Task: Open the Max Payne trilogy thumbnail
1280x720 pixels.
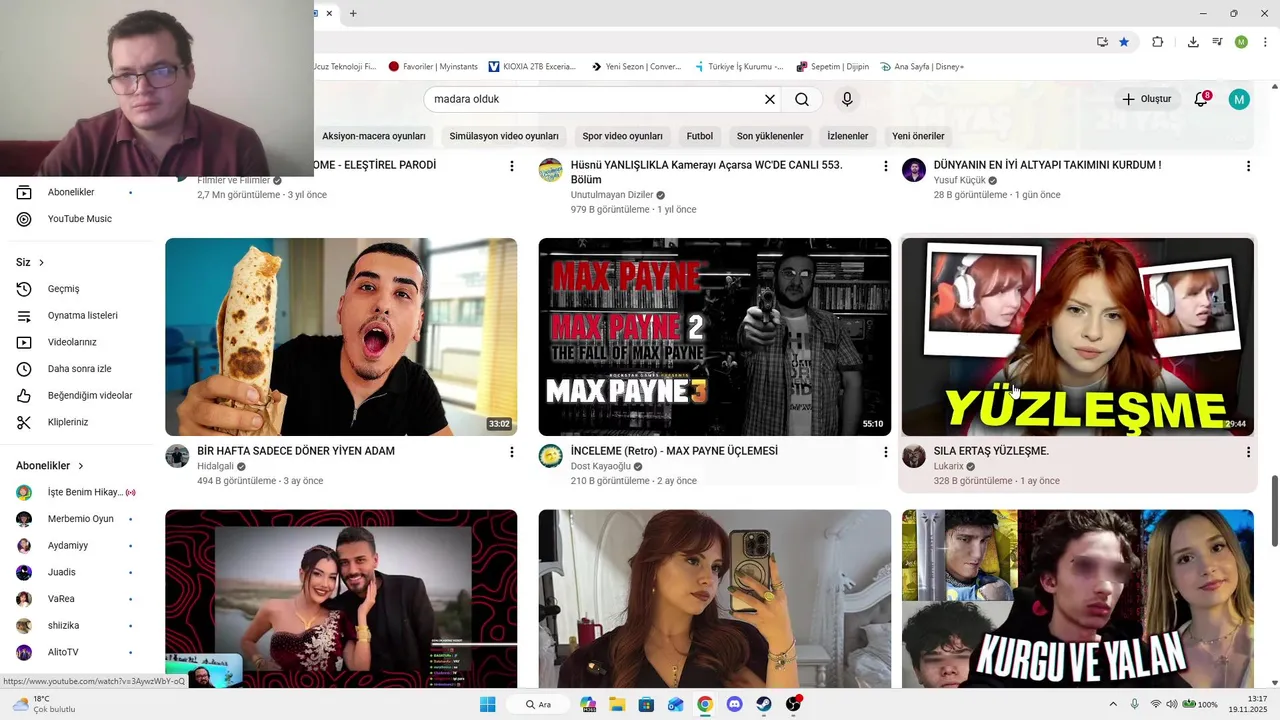Action: (714, 337)
